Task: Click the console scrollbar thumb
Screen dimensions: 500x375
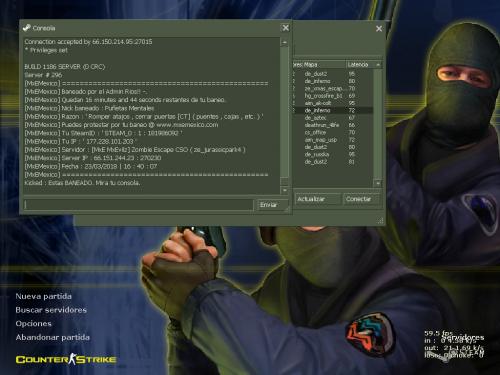Action: pyautogui.click(x=284, y=181)
